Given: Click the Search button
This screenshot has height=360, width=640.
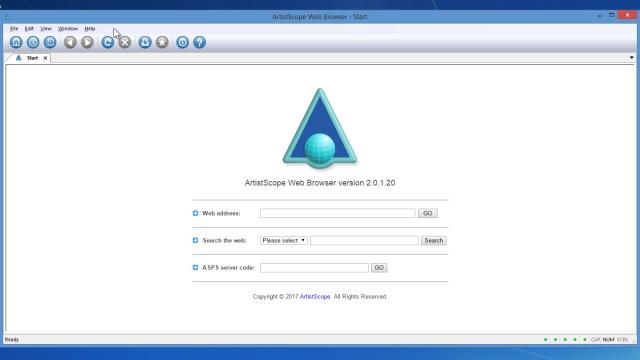Looking at the screenshot, I should [433, 240].
